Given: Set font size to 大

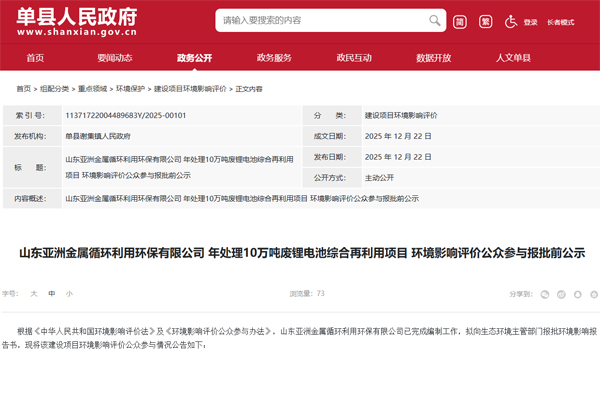Looking at the screenshot, I should (x=33, y=294).
